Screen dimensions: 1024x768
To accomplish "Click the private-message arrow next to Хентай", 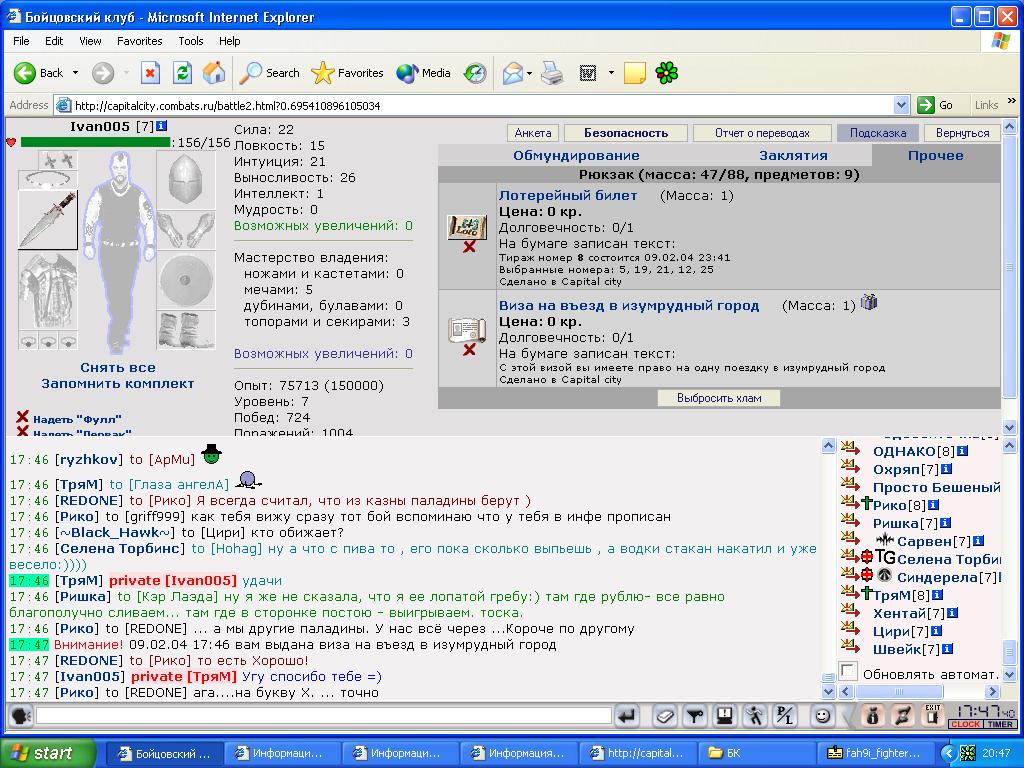I will pos(850,613).
